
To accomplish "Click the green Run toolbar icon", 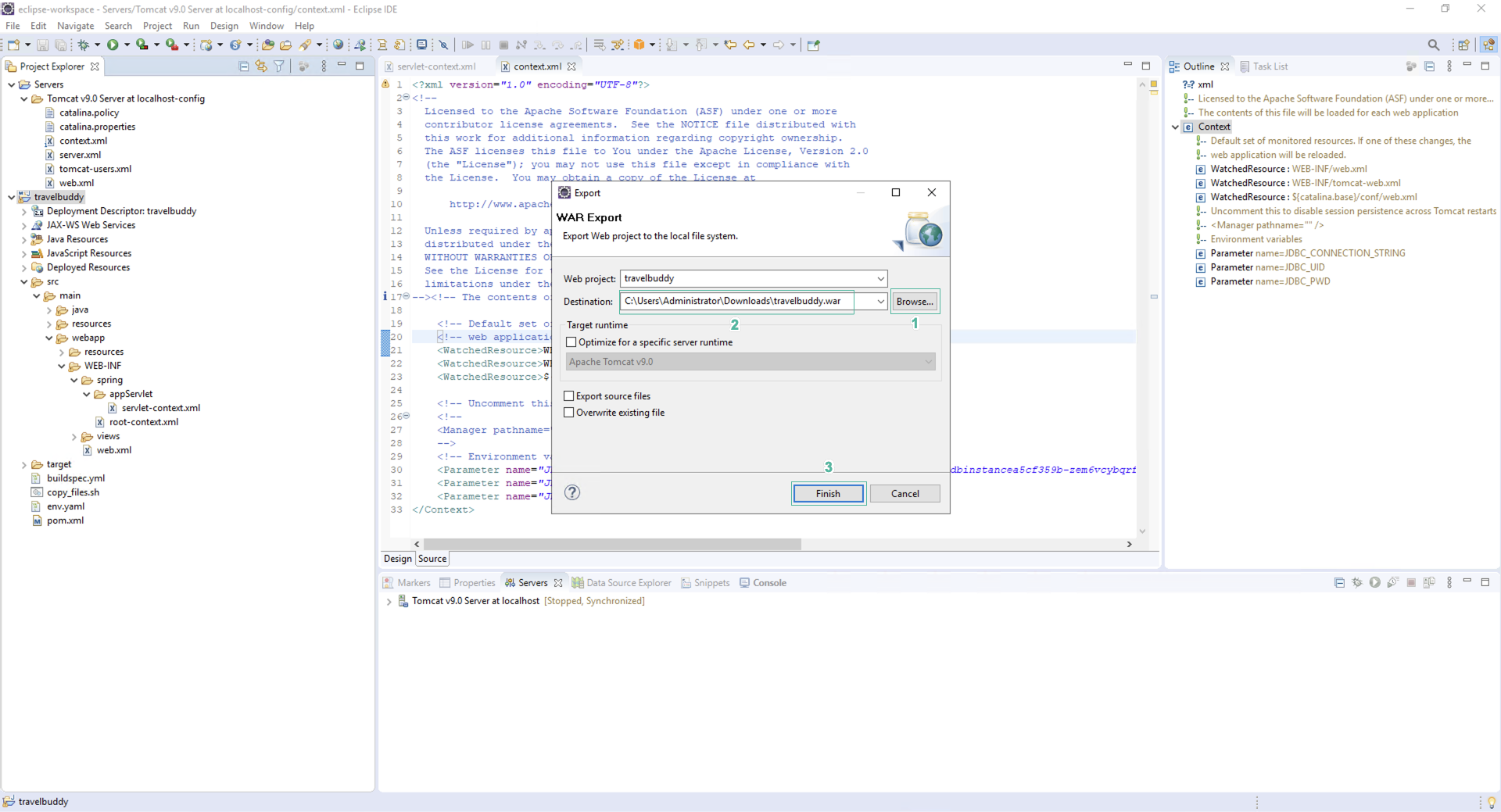I will [113, 45].
